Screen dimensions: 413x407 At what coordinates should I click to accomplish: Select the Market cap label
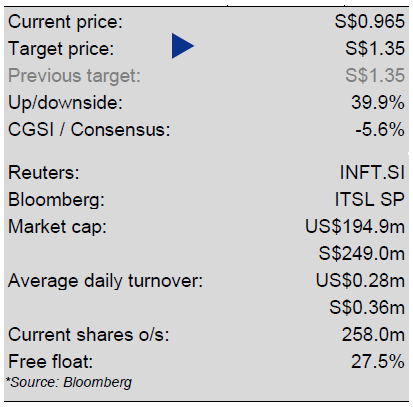click(57, 227)
